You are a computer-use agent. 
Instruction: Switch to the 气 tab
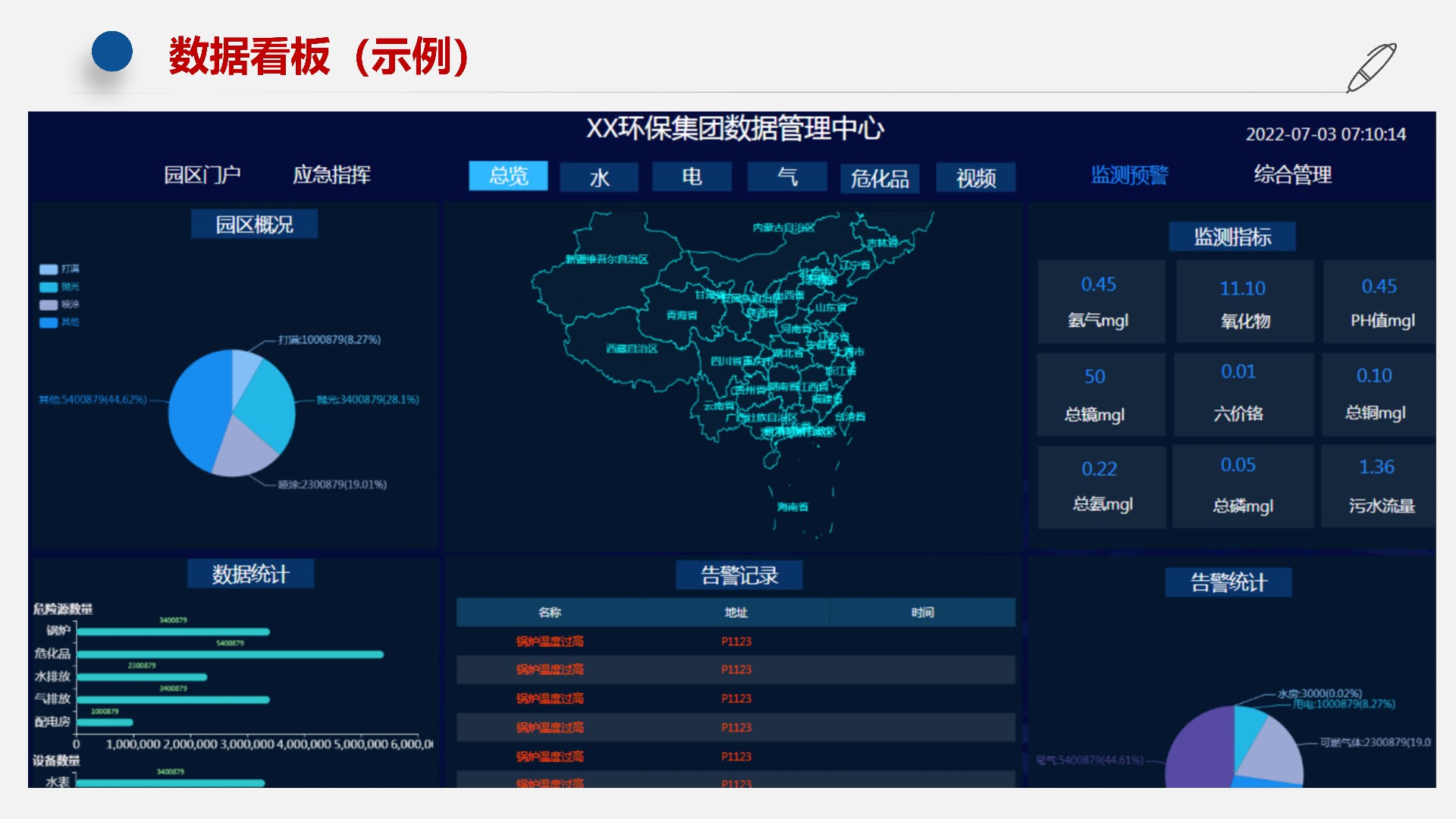[787, 177]
